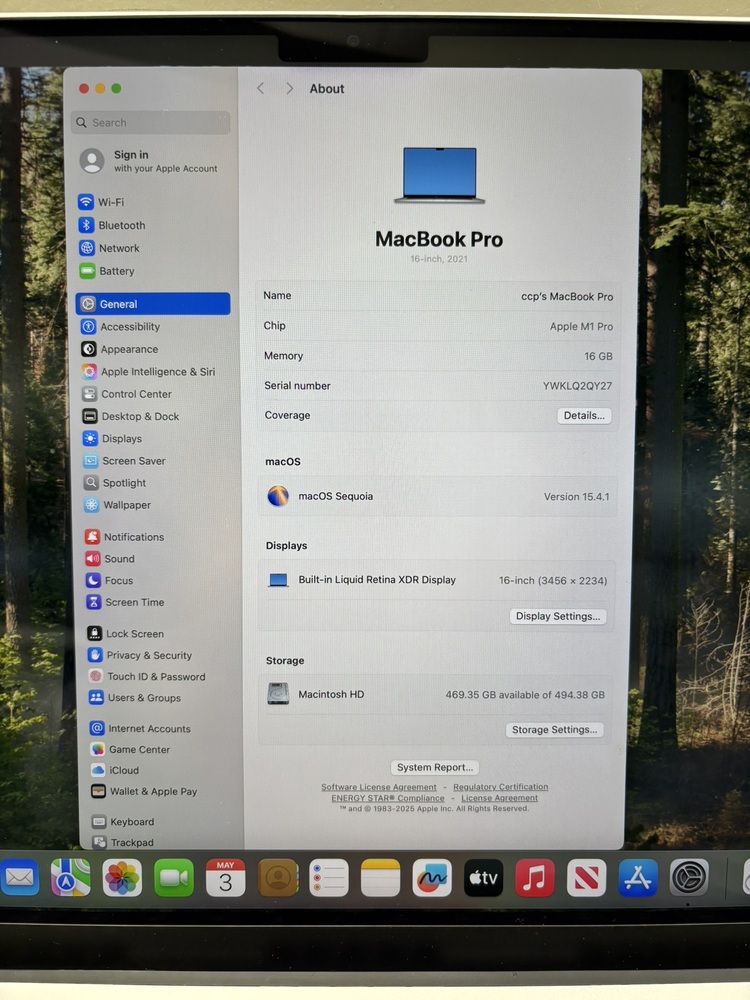Open Wallet & Apple Pay settings
The width and height of the screenshot is (750, 1000).
coord(144,791)
